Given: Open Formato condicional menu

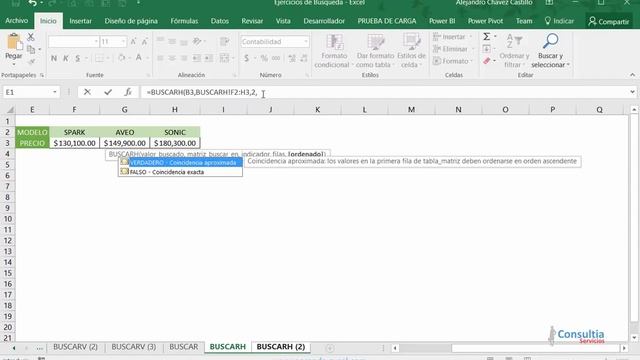Looking at the screenshot, I should click(x=334, y=51).
